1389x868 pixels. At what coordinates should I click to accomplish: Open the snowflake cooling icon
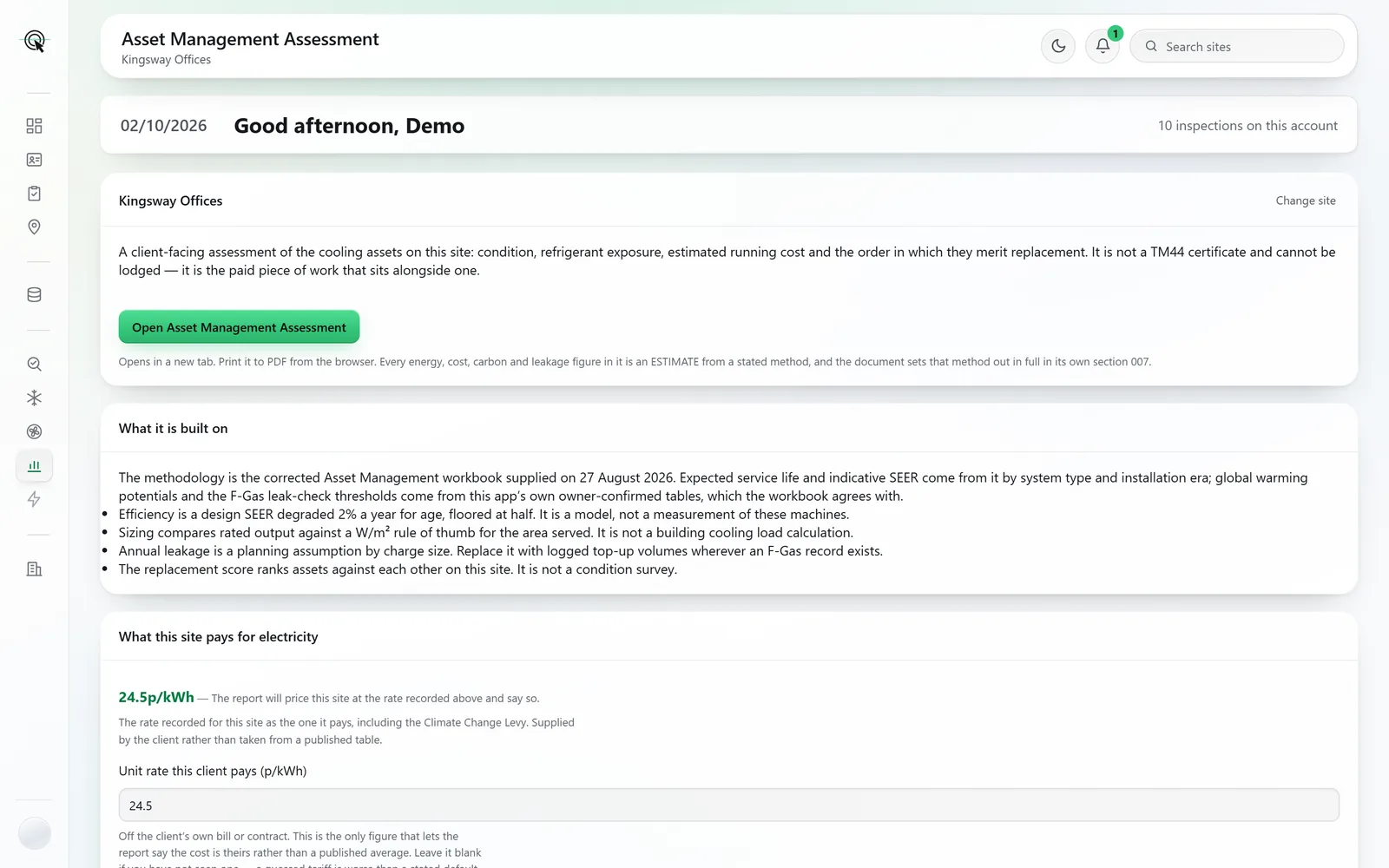coord(34,398)
